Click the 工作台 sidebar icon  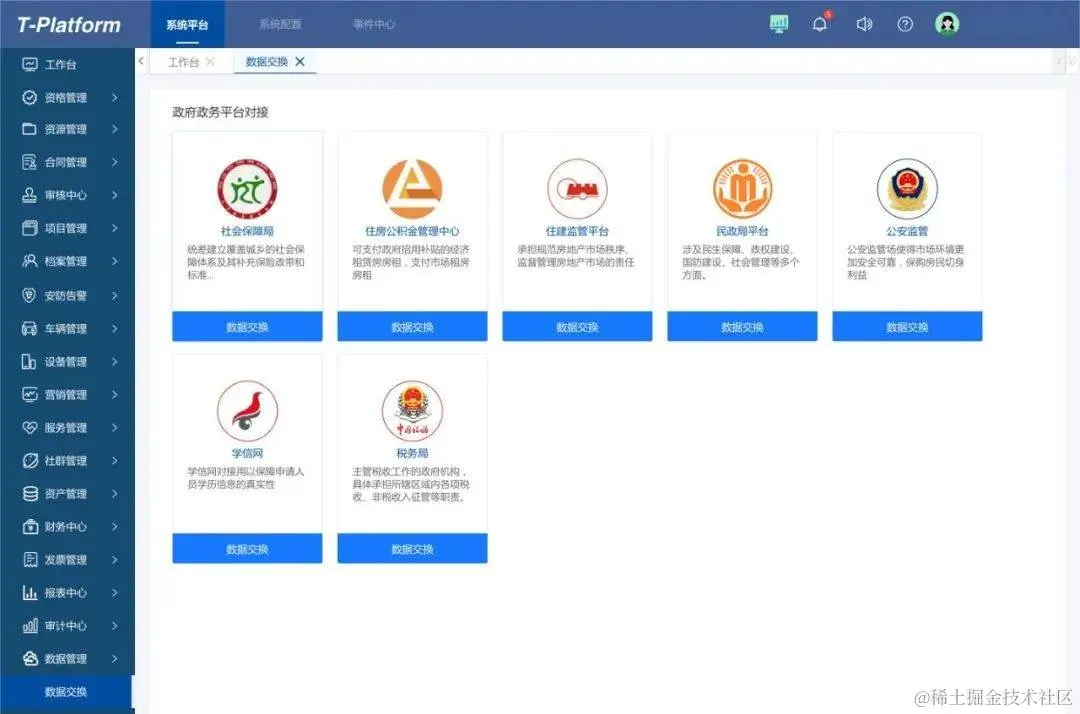click(30, 64)
